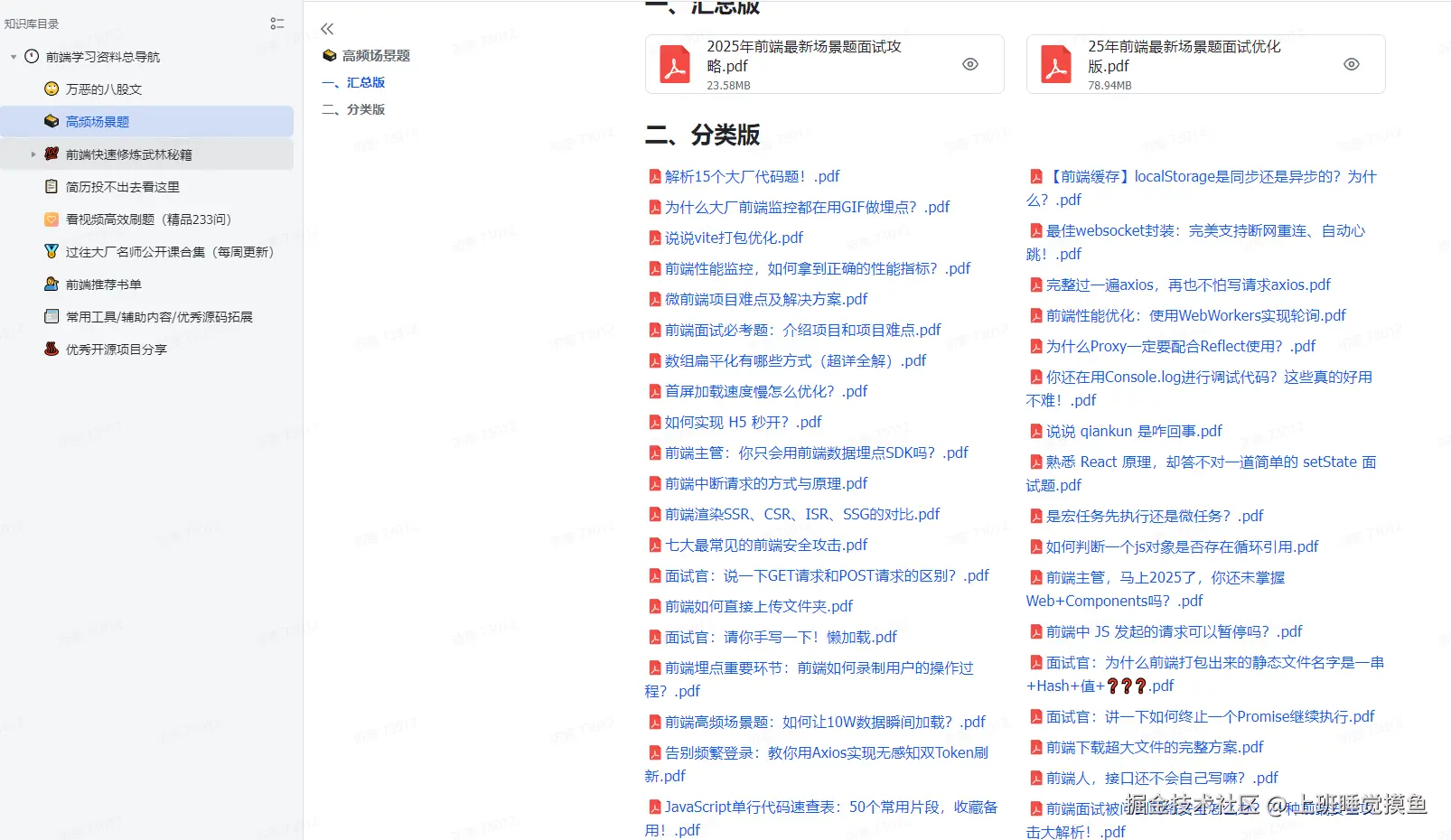This screenshot has width=1451, height=840.
Task: Click PDF icon before 前端性能监控，如何拿到正确的性能指标？.pdf
Action: [x=655, y=268]
